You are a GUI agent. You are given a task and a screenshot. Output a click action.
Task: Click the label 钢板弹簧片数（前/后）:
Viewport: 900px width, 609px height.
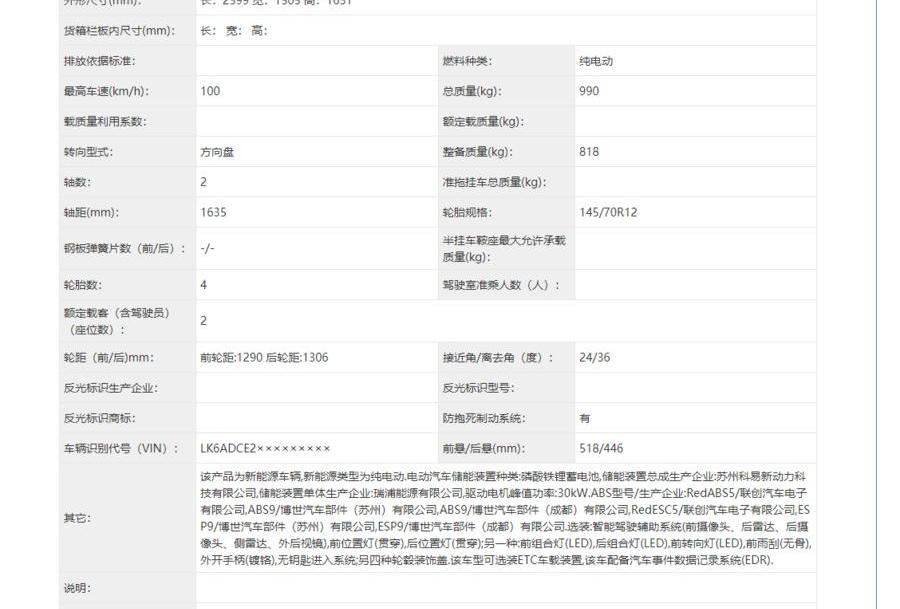click(125, 248)
